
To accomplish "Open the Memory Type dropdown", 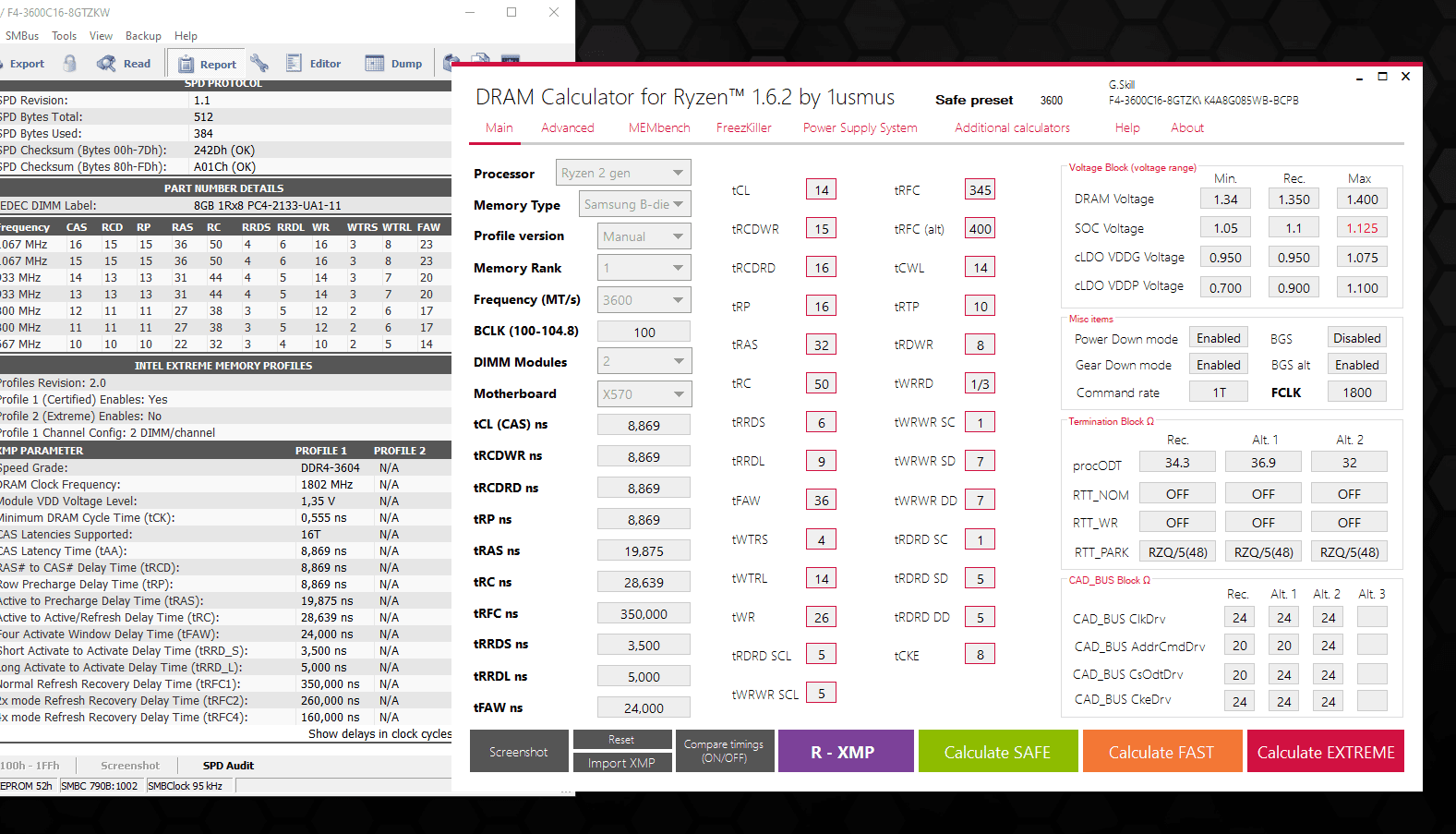I will tap(634, 204).
